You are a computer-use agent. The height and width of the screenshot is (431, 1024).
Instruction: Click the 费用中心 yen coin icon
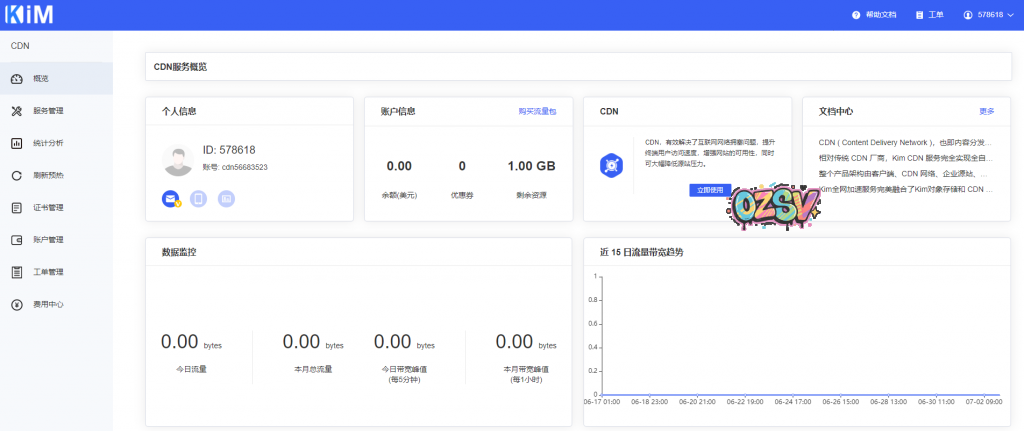(x=16, y=304)
